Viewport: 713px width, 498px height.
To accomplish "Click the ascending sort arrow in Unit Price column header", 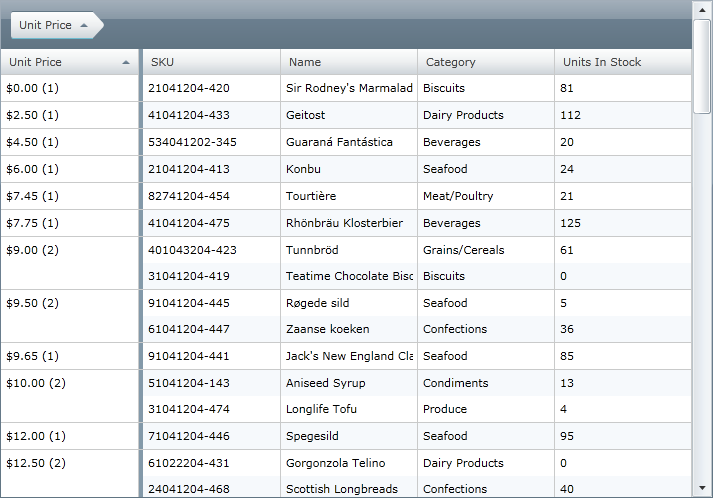I will (126, 62).
